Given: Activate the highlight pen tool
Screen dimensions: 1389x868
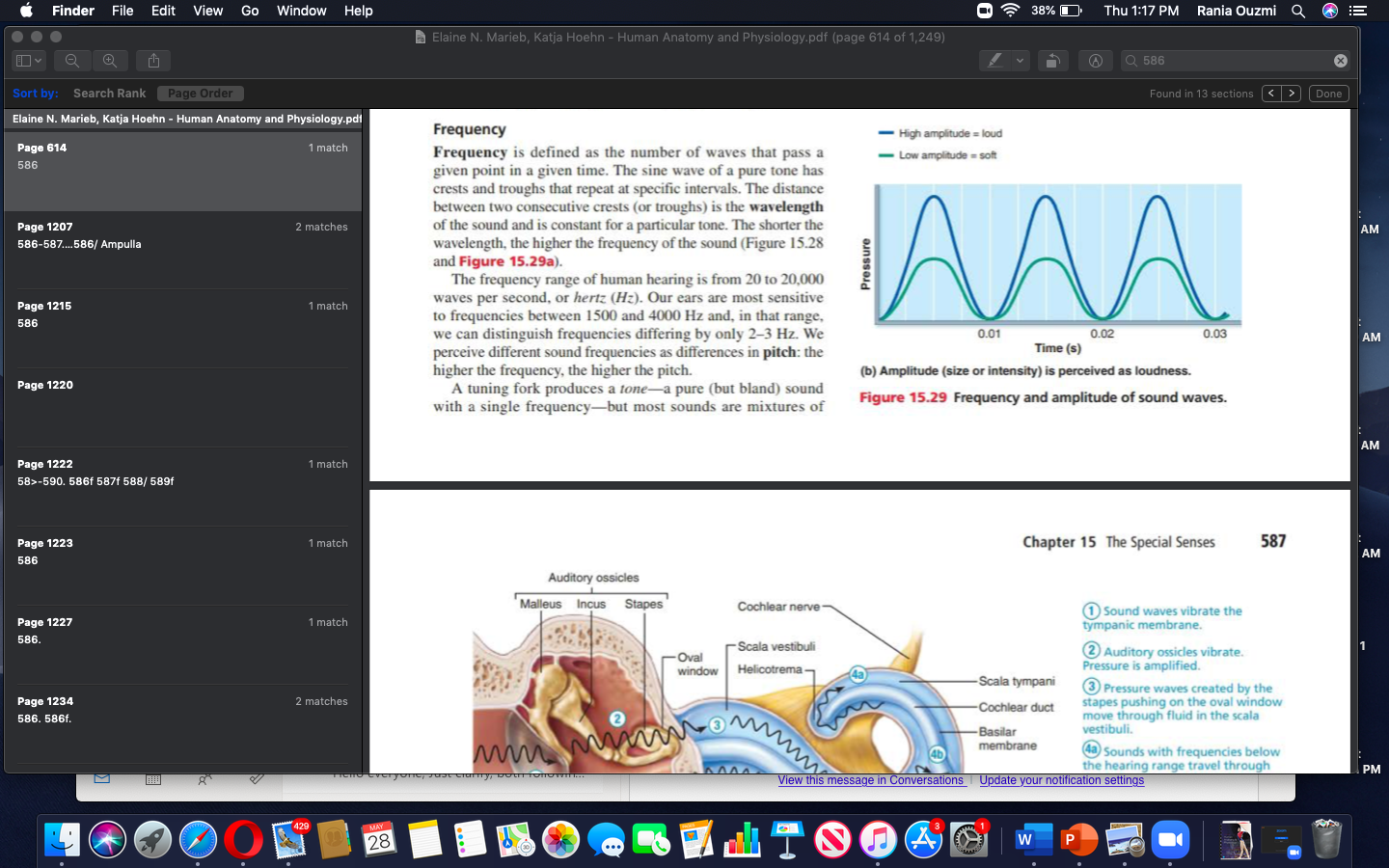Looking at the screenshot, I should click(994, 61).
